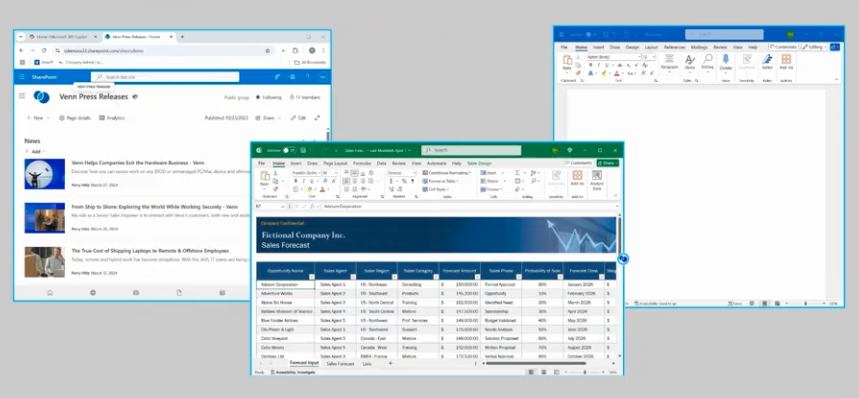This screenshot has width=859, height=398.
Task: Add new sheet with plus button
Action: point(390,363)
